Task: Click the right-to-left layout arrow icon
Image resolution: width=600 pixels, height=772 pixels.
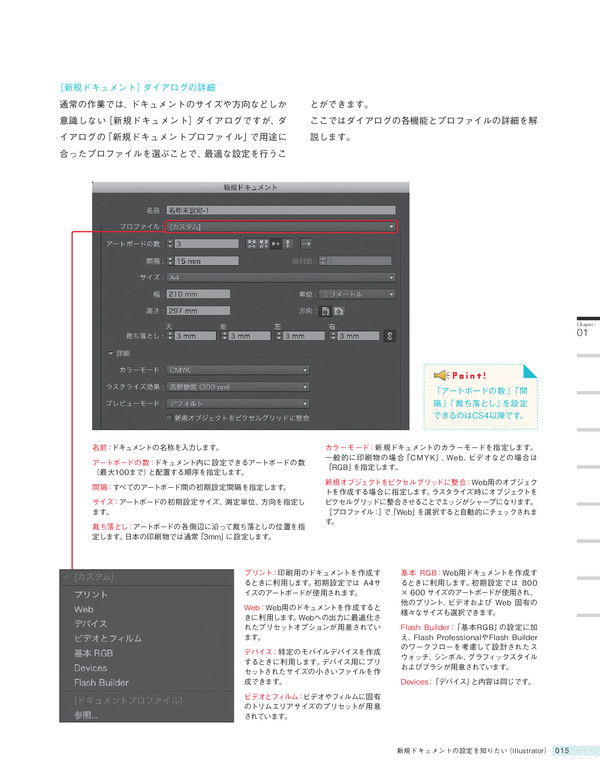Action: pos(306,243)
